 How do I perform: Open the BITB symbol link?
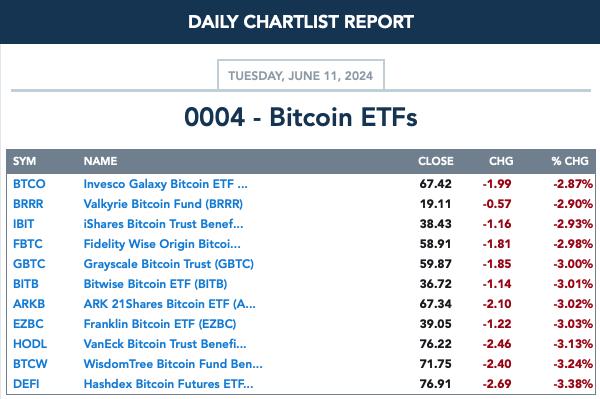point(26,284)
